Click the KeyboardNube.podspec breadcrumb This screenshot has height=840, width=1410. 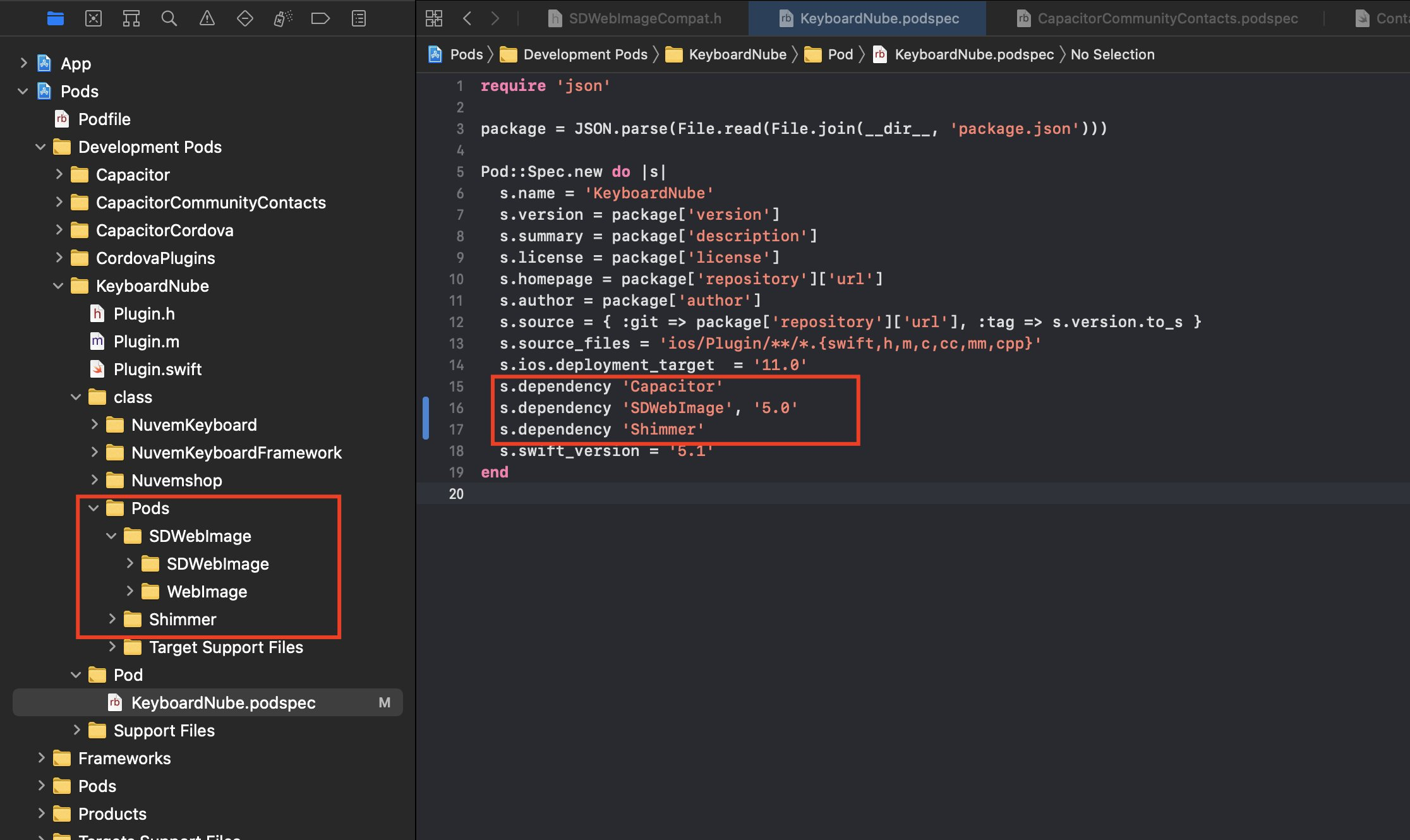963,54
